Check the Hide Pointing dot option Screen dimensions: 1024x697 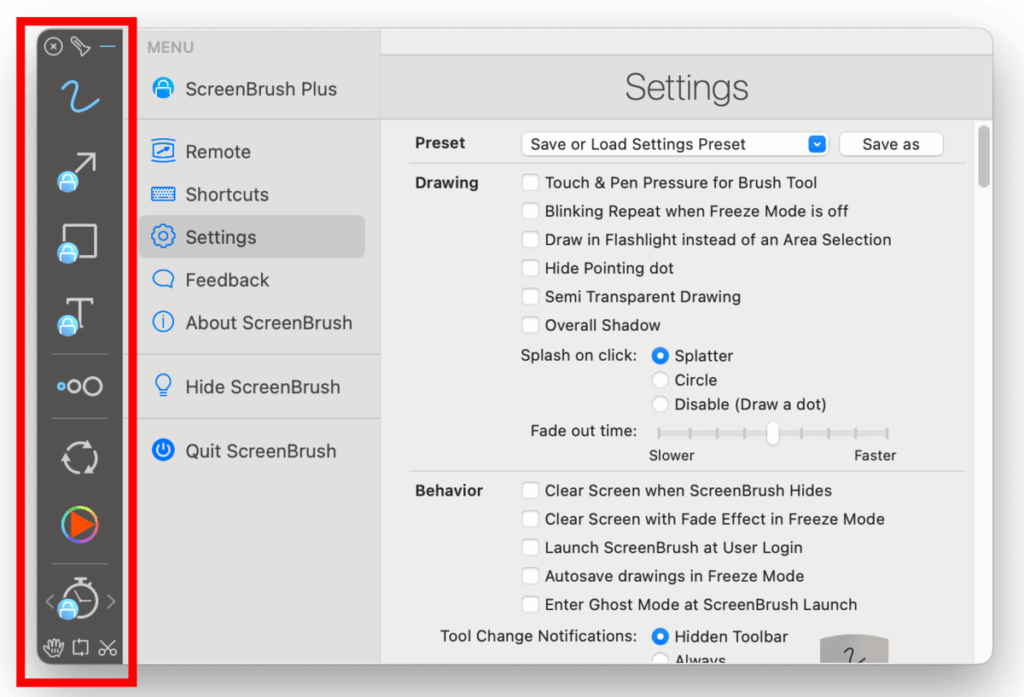pos(530,268)
